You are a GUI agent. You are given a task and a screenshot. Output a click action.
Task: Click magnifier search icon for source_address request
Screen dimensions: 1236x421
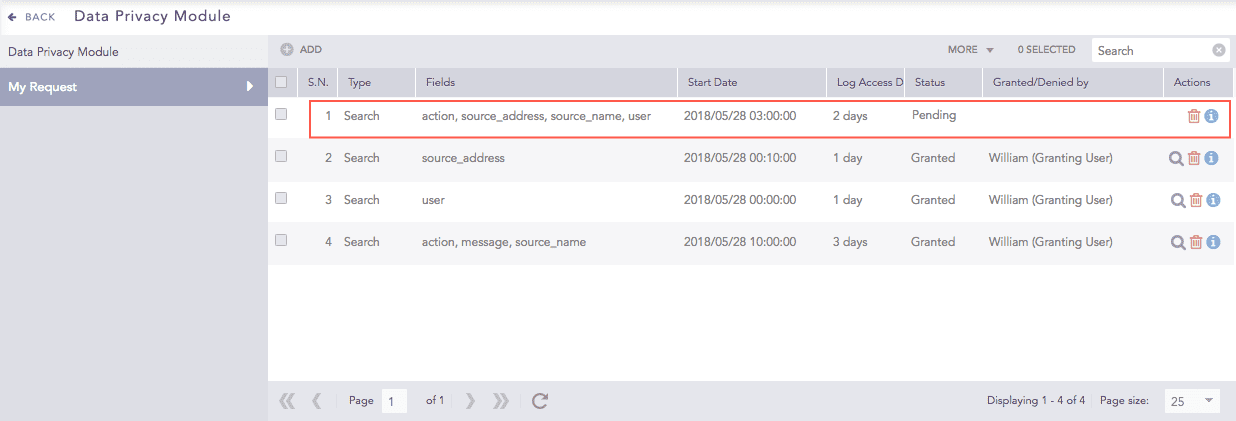click(1177, 158)
